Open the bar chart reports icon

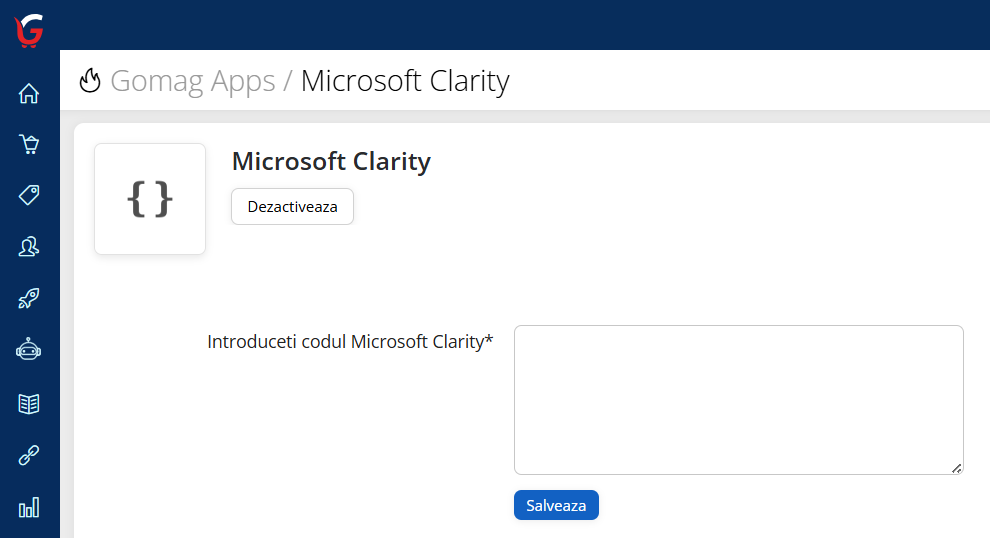[x=28, y=507]
